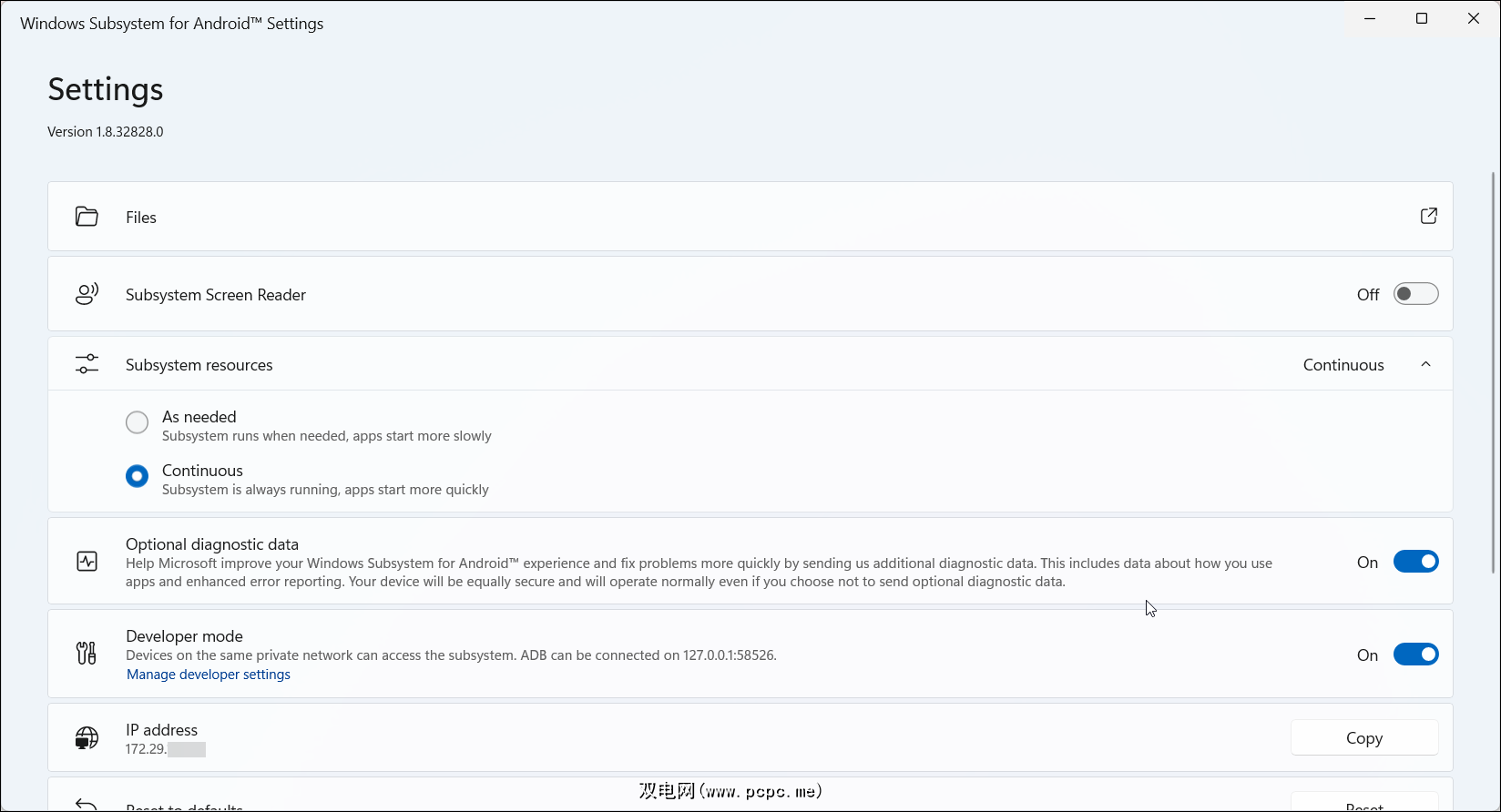The width and height of the screenshot is (1501, 812).
Task: Open Manage developer settings link
Action: 209,675
